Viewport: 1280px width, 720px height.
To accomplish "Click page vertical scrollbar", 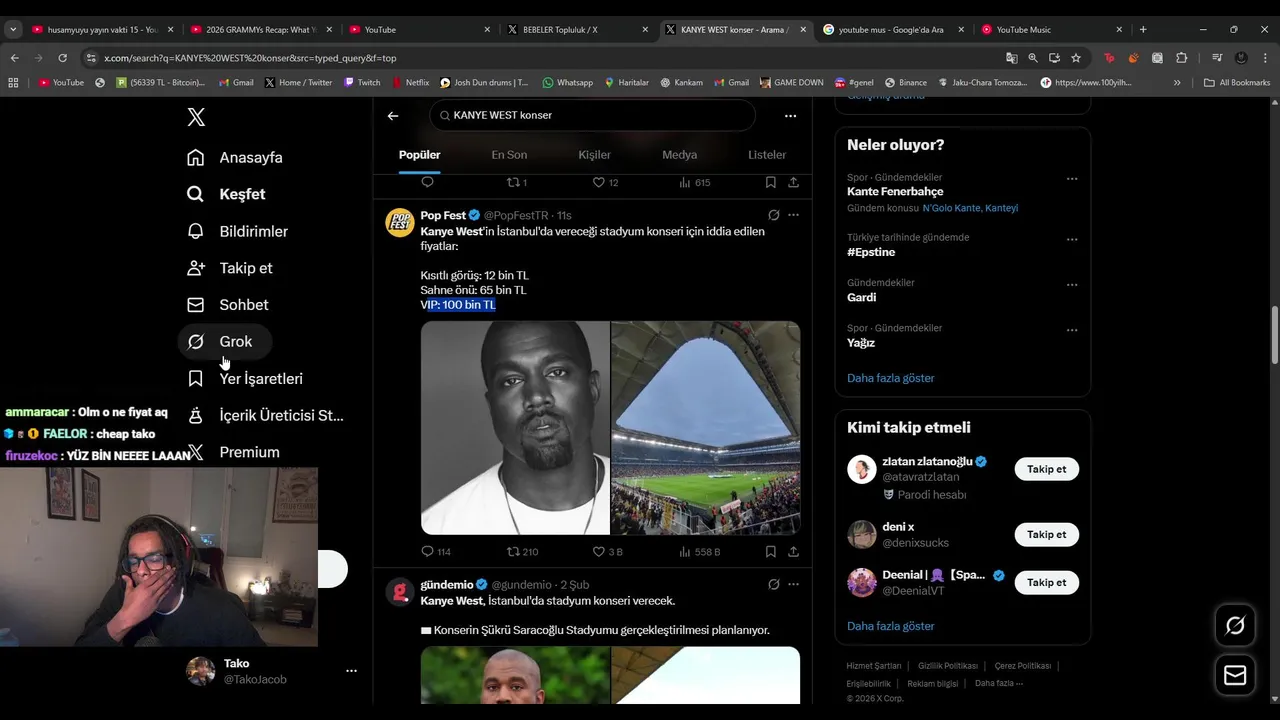I will click(1274, 336).
